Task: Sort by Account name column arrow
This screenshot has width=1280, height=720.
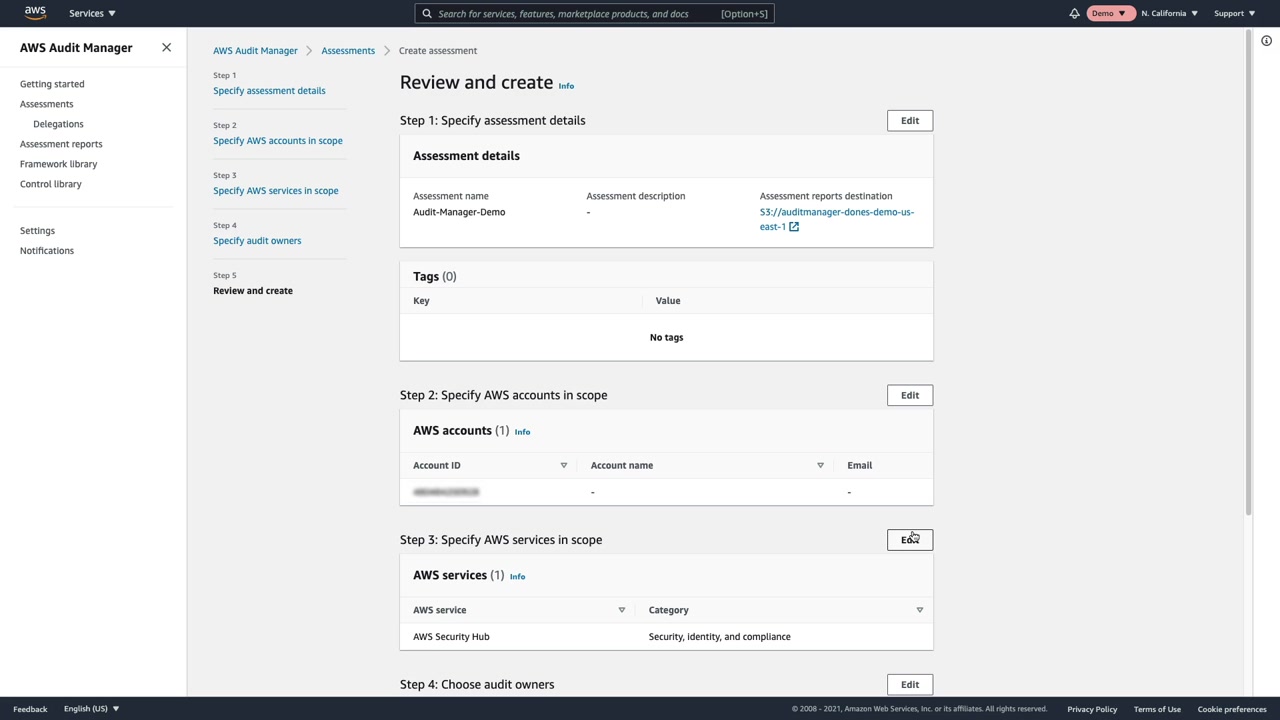Action: 820,465
